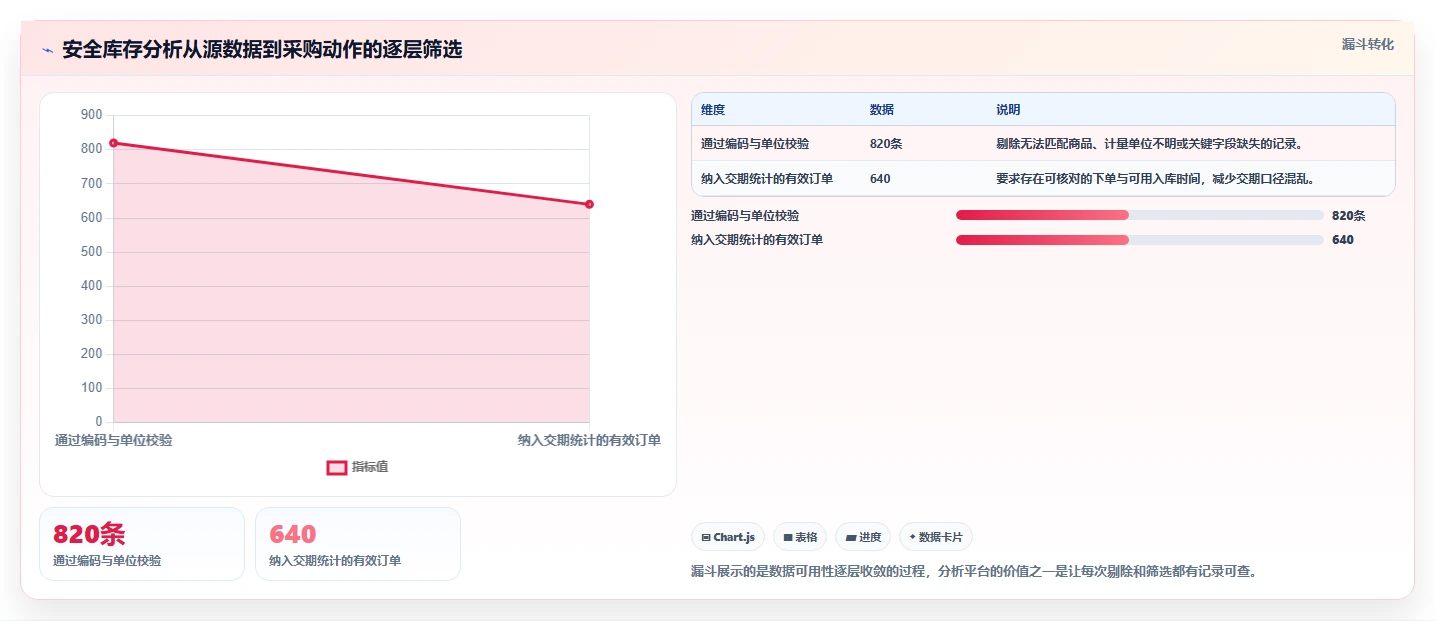Click progress label 通过编码与单位校验
Viewport: 1435px width, 621px height.
click(745, 215)
